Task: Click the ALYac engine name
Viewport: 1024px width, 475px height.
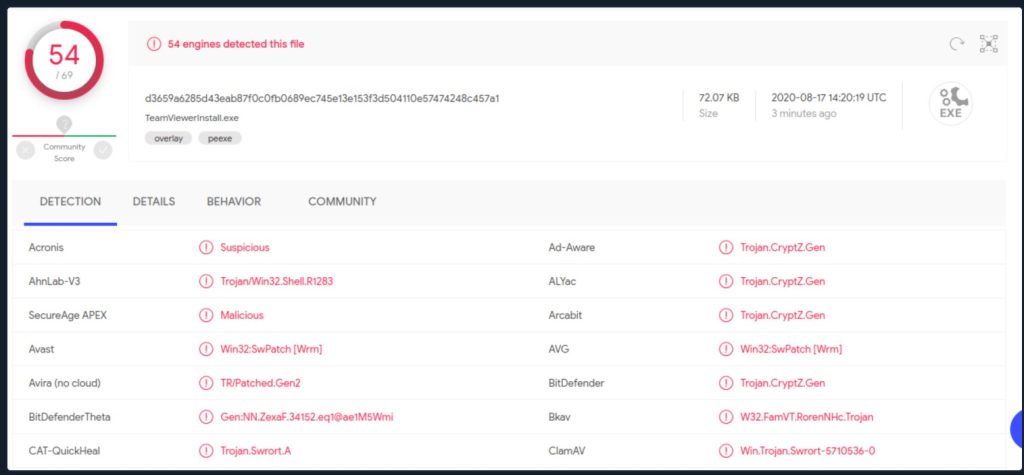Action: click(x=562, y=281)
